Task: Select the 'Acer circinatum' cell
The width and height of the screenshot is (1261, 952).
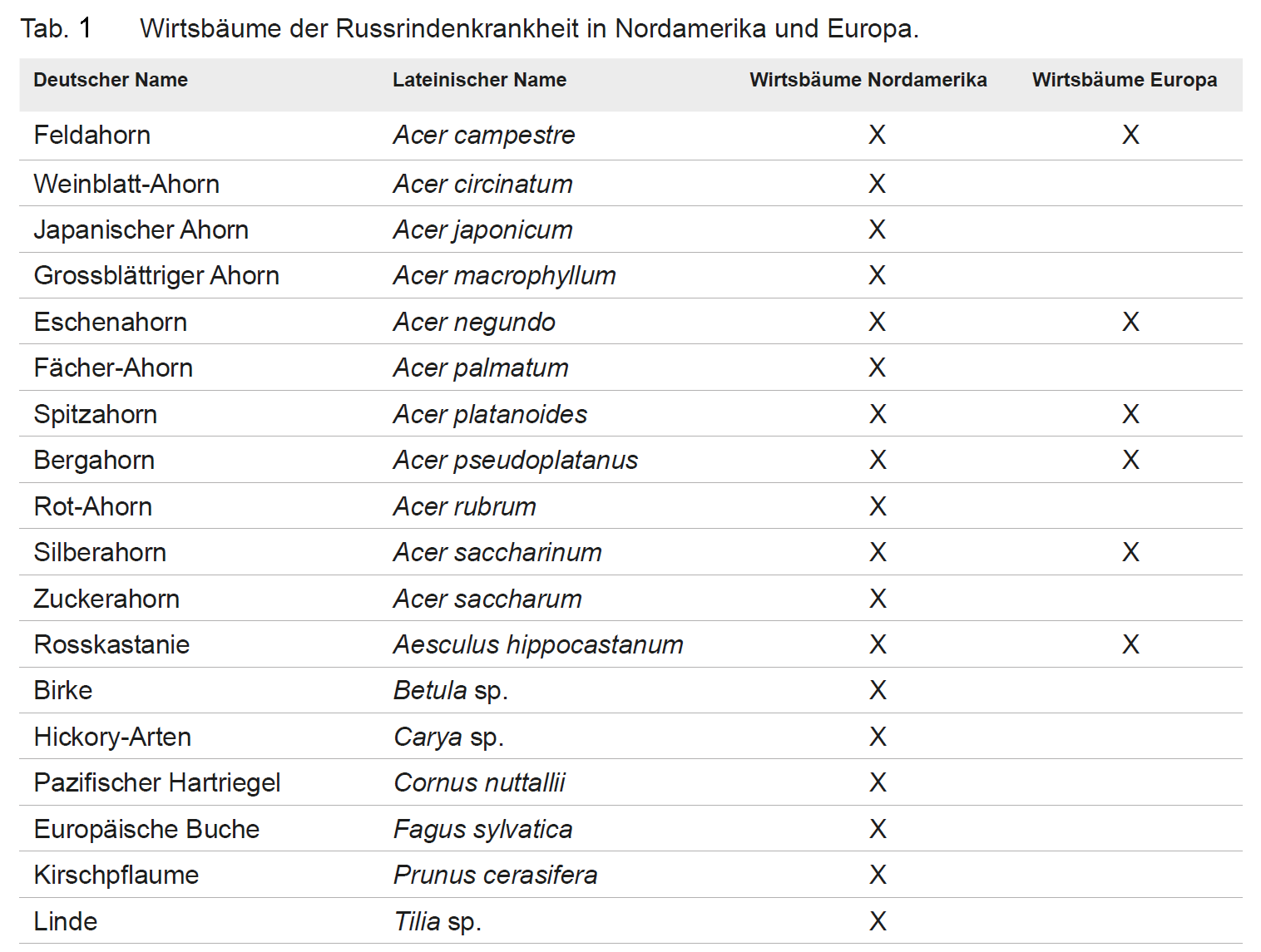Action: coord(482,184)
